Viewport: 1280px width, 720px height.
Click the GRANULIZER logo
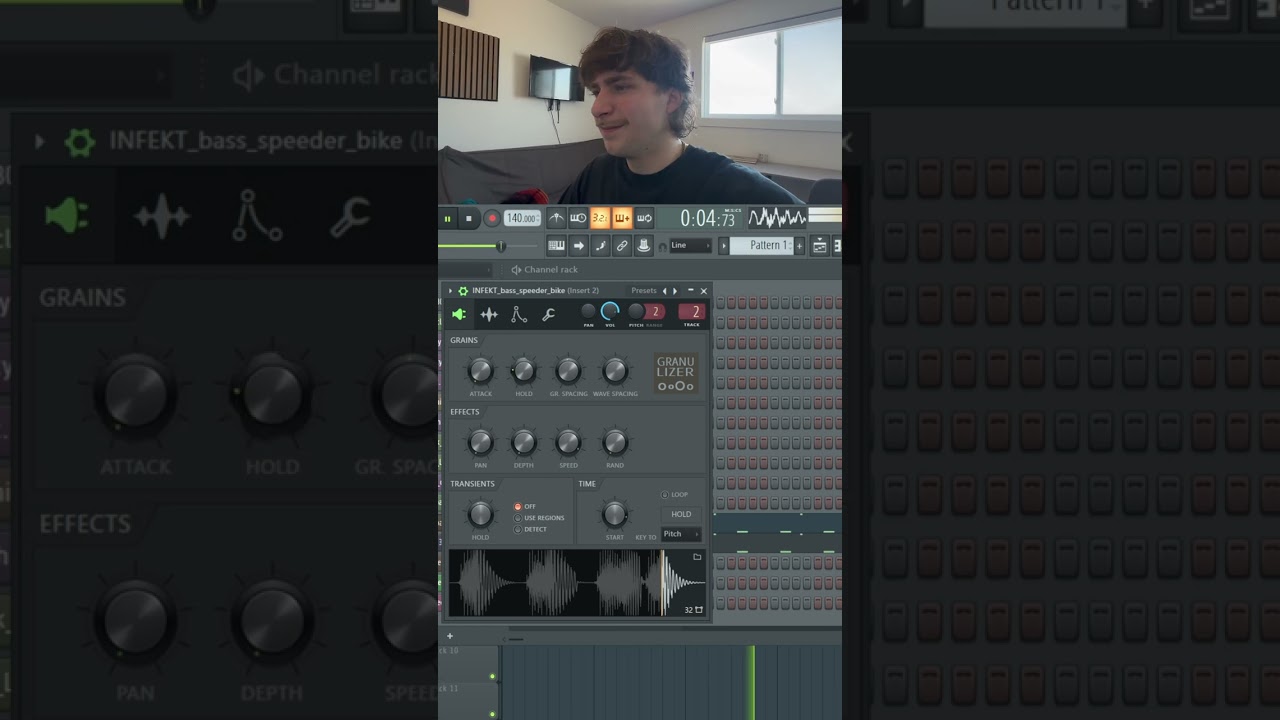(676, 372)
